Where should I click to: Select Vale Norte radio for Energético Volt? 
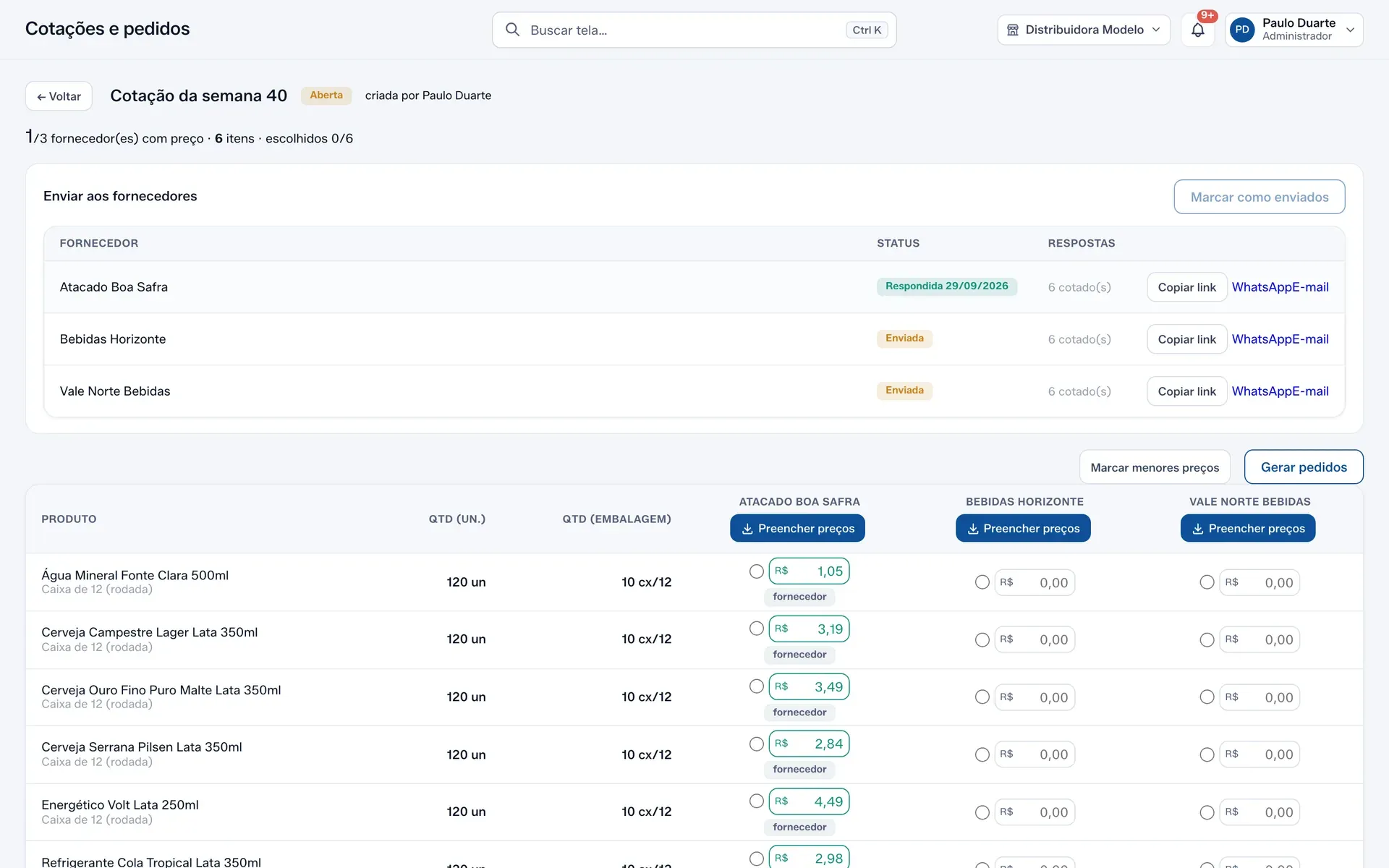[x=1207, y=812]
